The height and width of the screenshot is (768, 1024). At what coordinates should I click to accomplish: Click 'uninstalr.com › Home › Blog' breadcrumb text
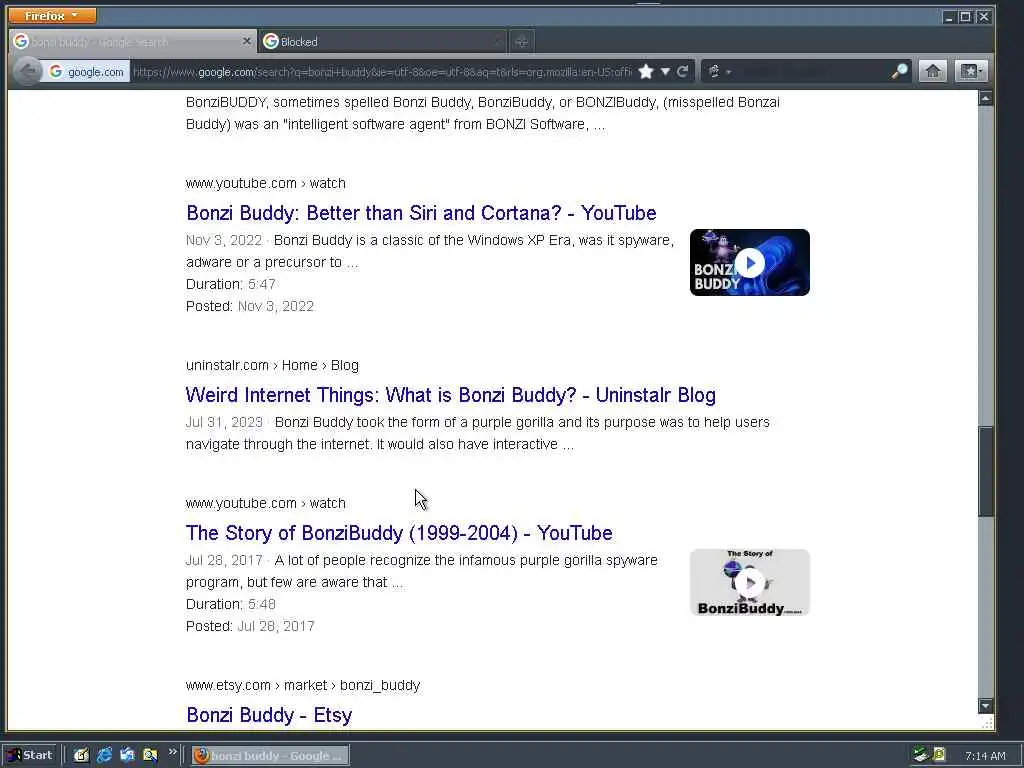(x=272, y=365)
